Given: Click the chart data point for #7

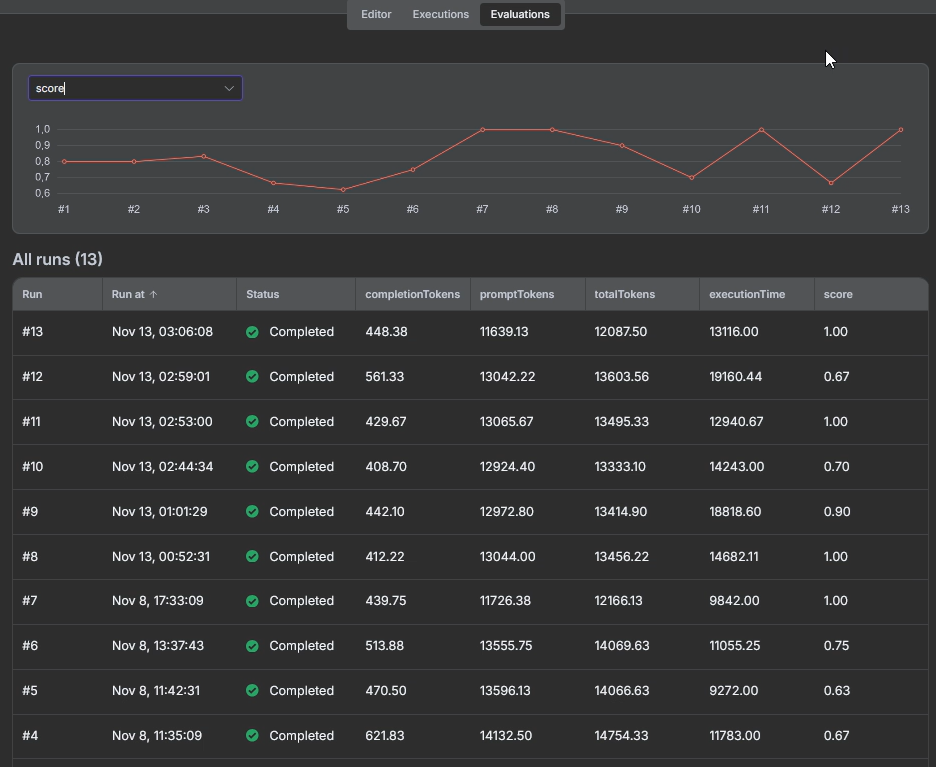Looking at the screenshot, I should (x=482, y=130).
